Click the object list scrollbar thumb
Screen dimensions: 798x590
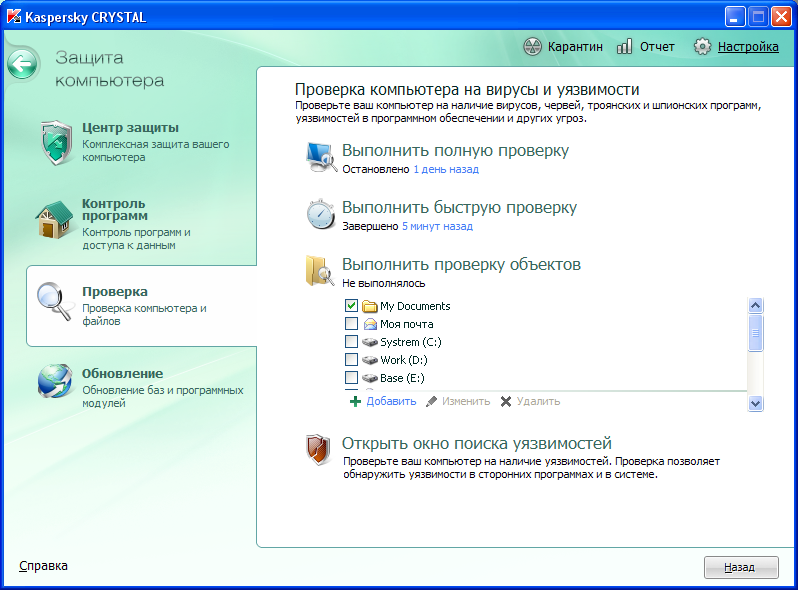click(755, 333)
